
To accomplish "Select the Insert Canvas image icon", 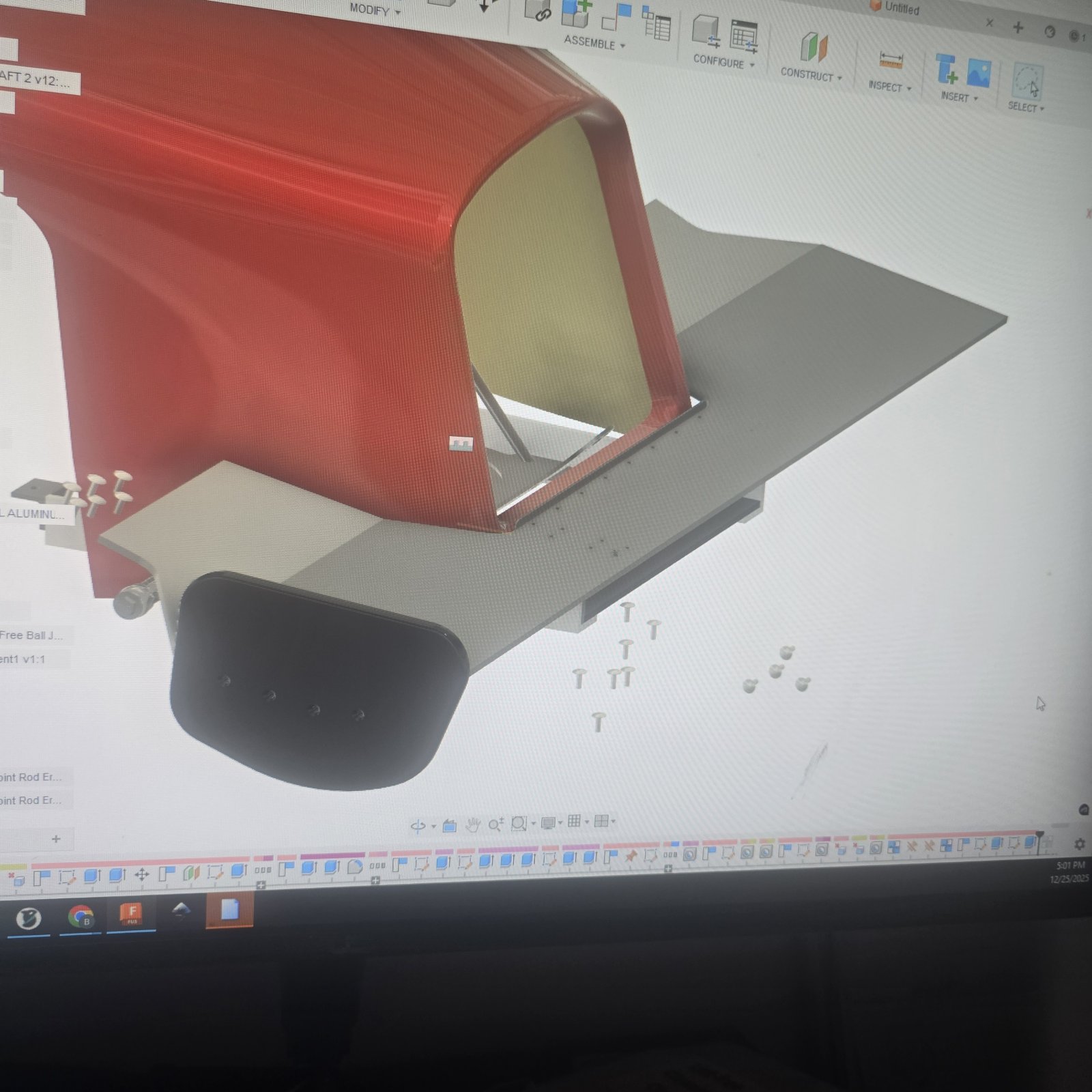I will 979,73.
